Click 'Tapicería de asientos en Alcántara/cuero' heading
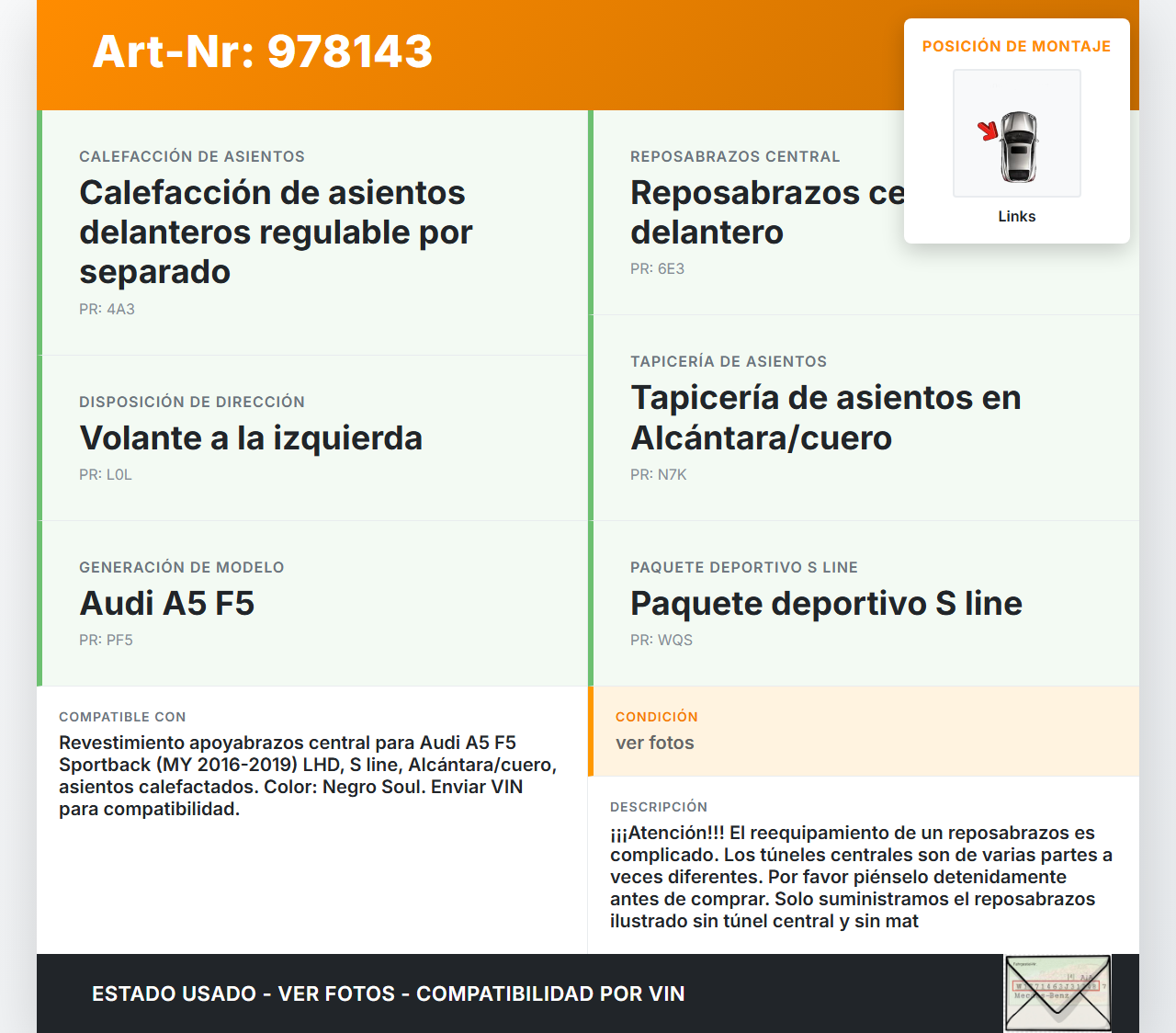The width and height of the screenshot is (1176, 1033). [826, 417]
